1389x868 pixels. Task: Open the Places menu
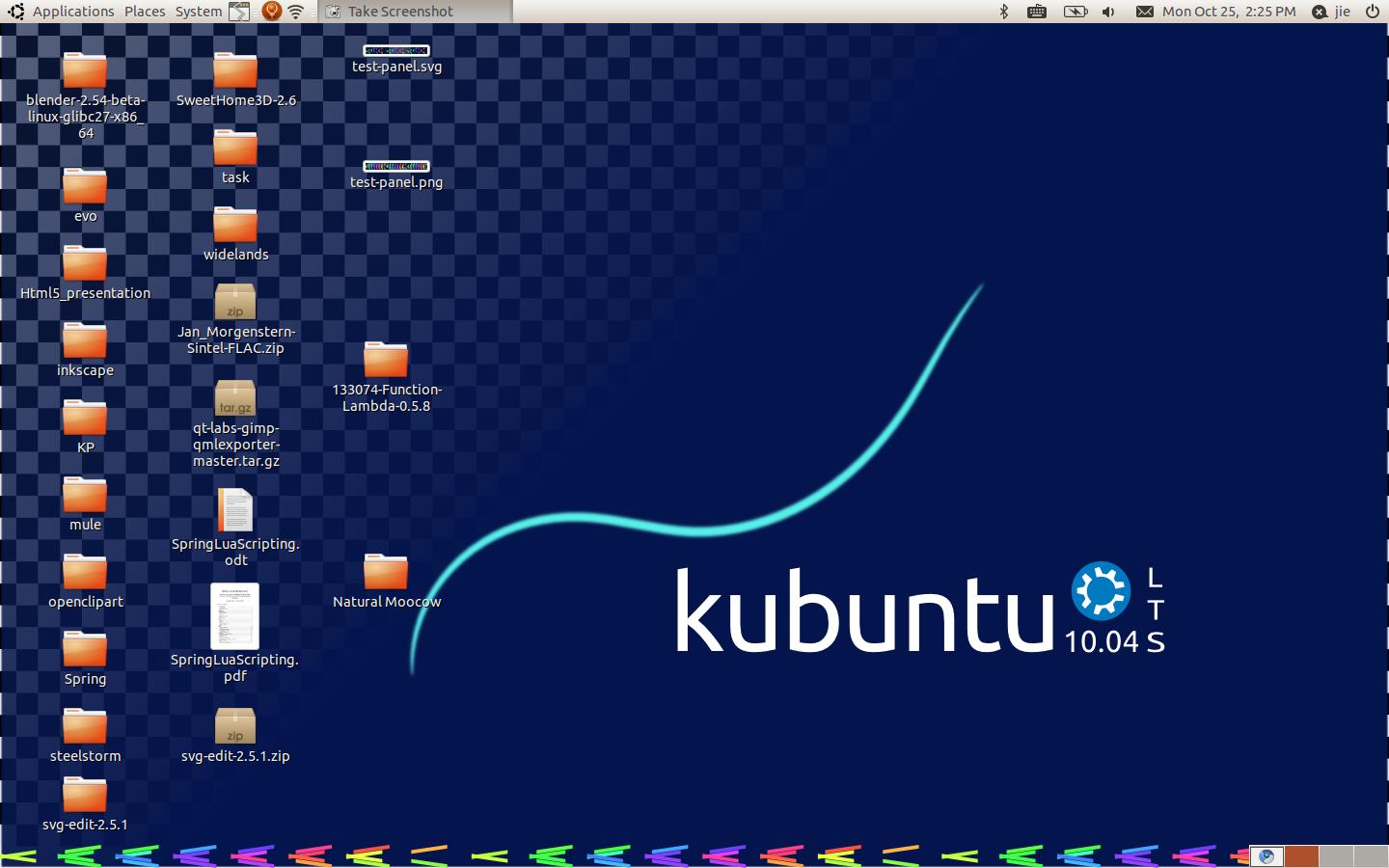click(x=145, y=12)
